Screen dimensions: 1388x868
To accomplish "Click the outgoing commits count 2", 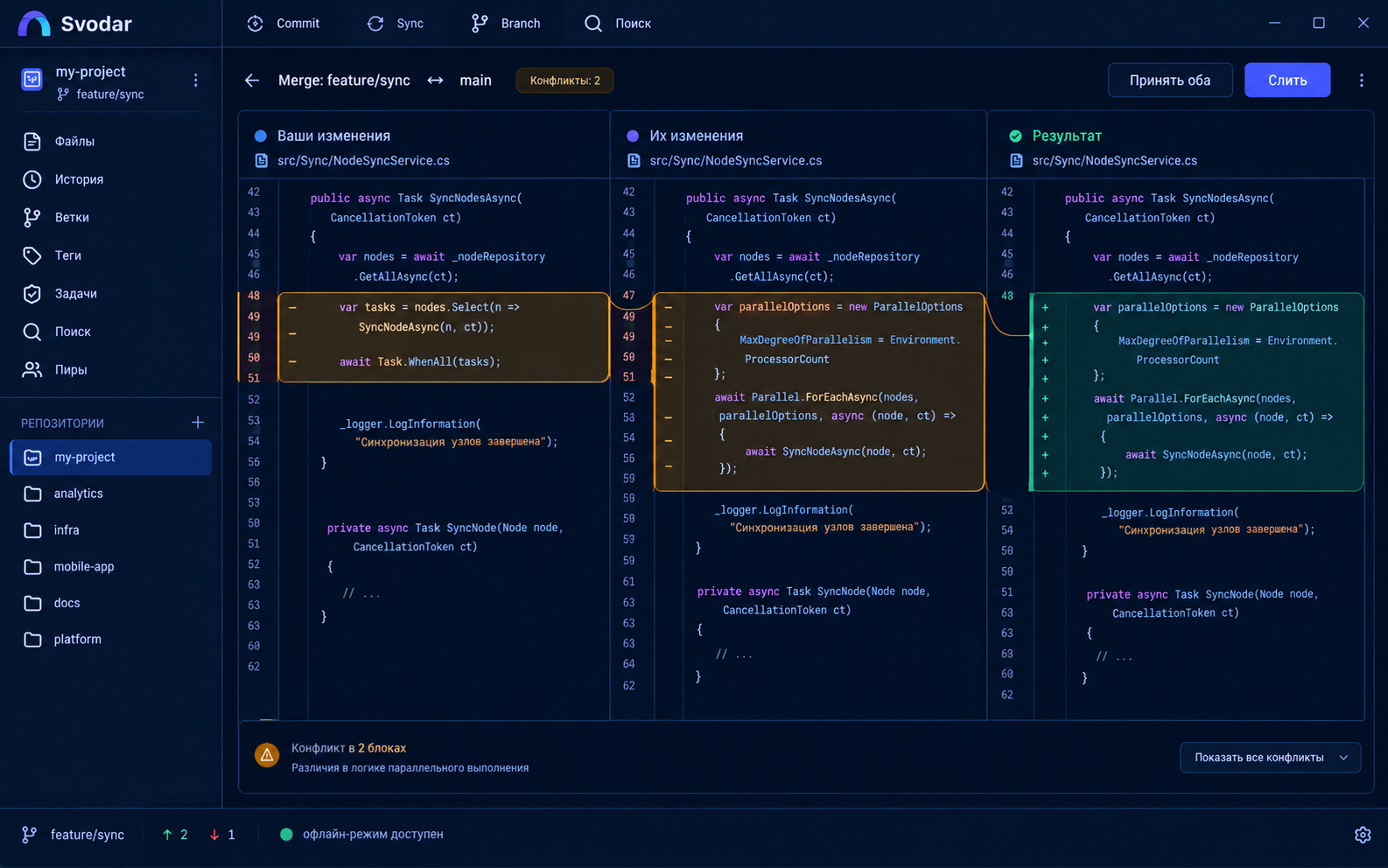I will [x=175, y=835].
